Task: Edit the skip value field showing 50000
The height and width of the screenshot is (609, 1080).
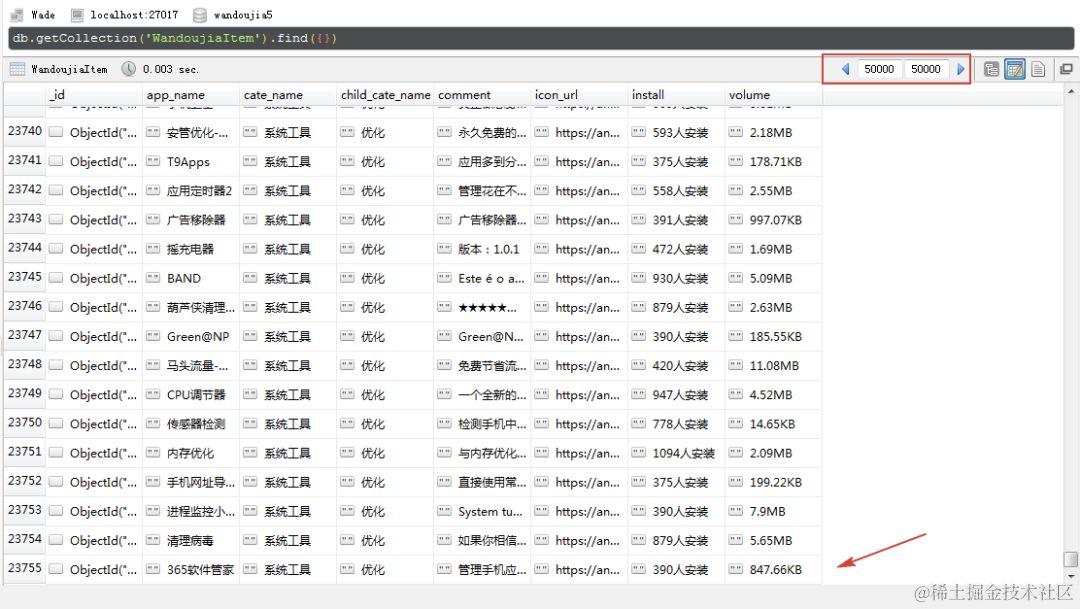Action: [879, 69]
